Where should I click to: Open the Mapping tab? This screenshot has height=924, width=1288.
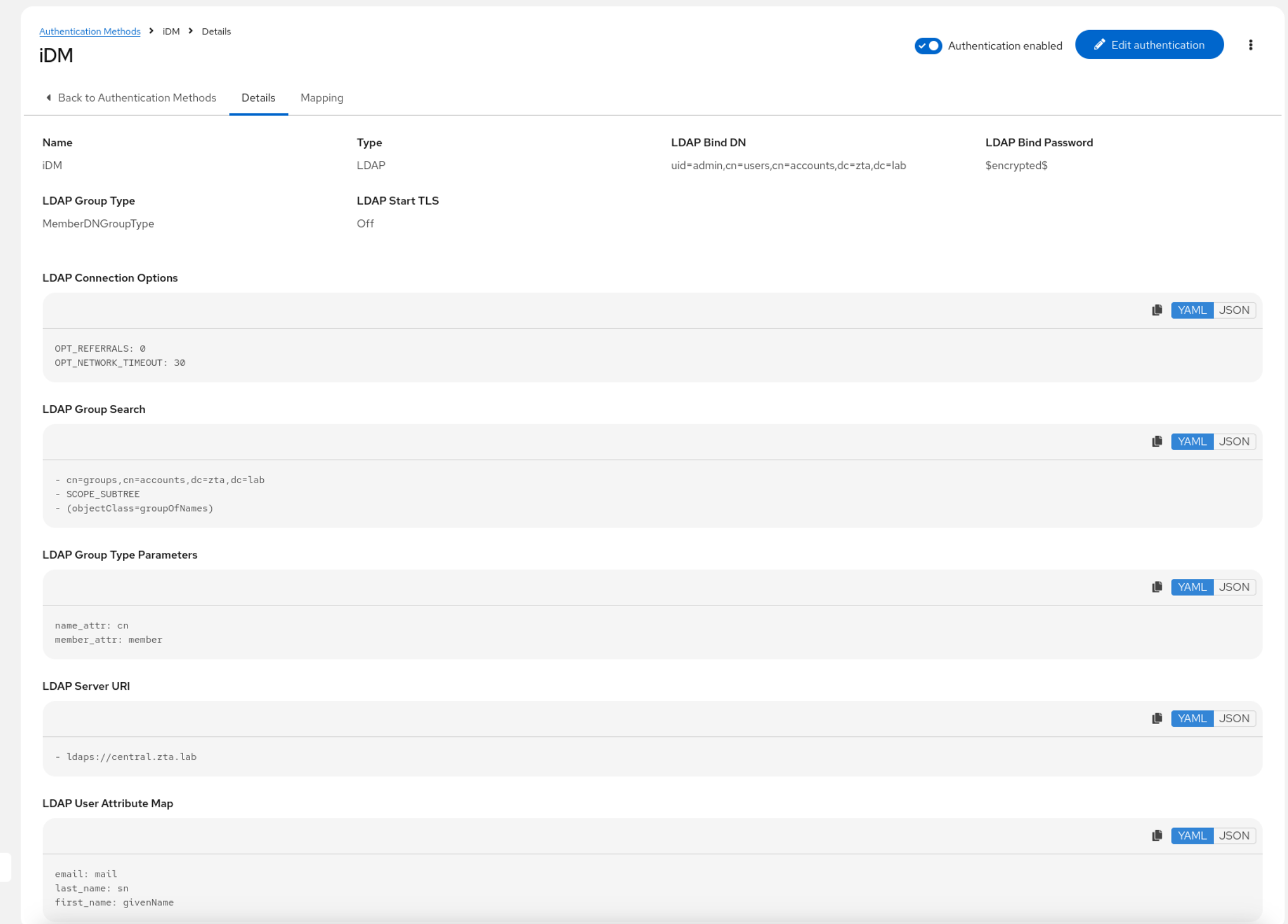pos(322,98)
